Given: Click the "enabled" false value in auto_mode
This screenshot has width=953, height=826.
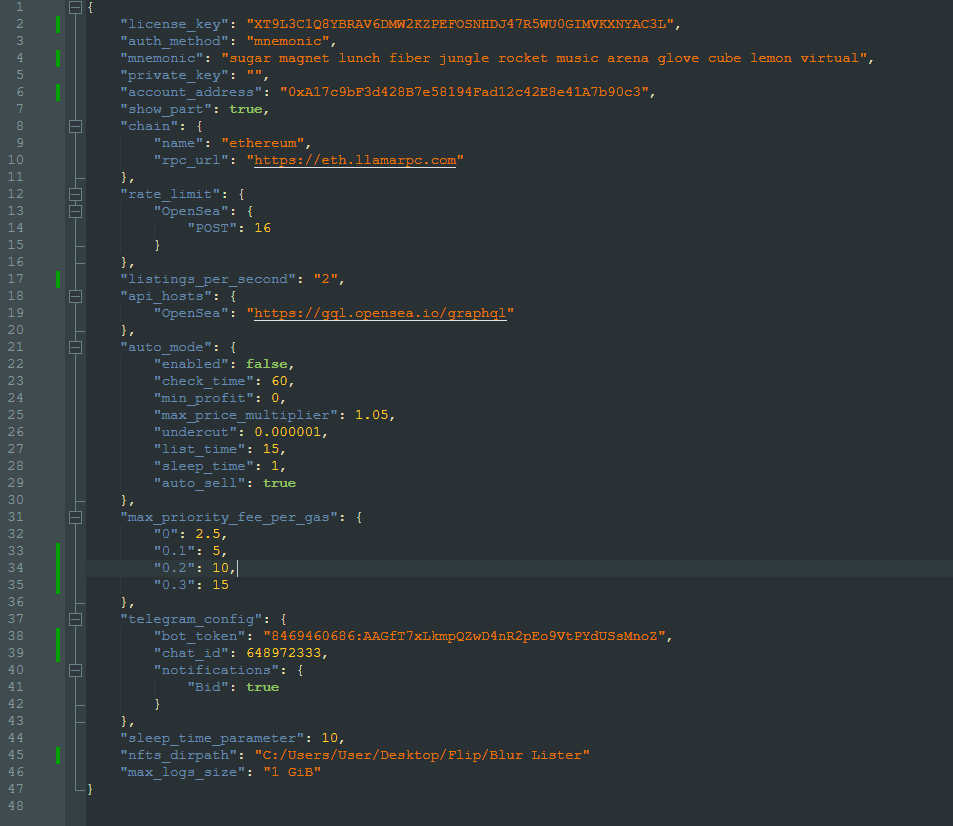Looking at the screenshot, I should point(269,364).
